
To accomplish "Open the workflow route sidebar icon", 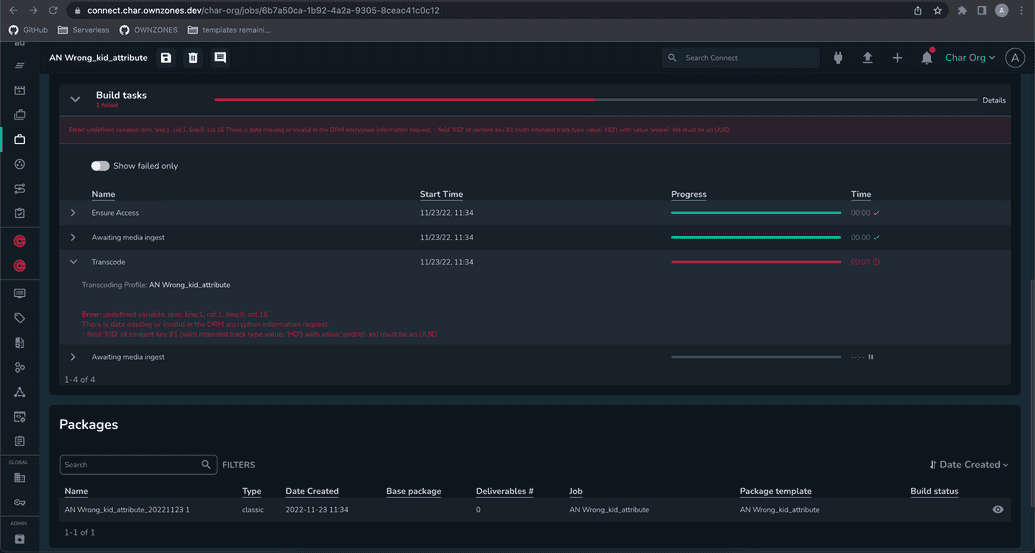I will [20, 189].
